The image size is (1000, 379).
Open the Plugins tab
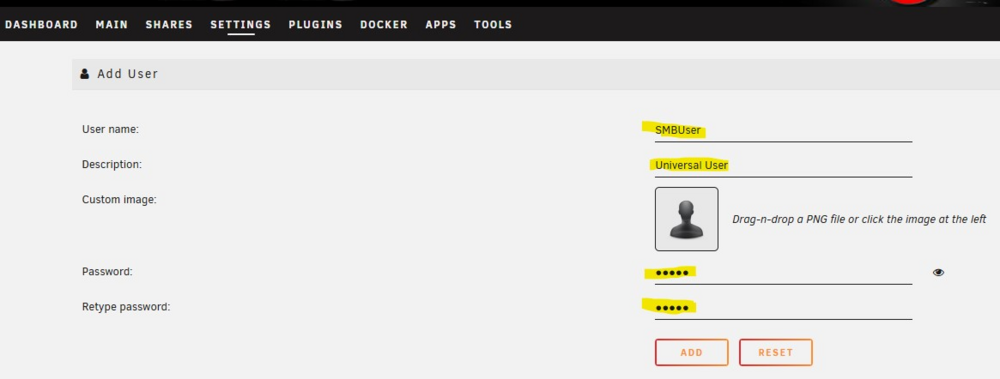pyautogui.click(x=315, y=25)
